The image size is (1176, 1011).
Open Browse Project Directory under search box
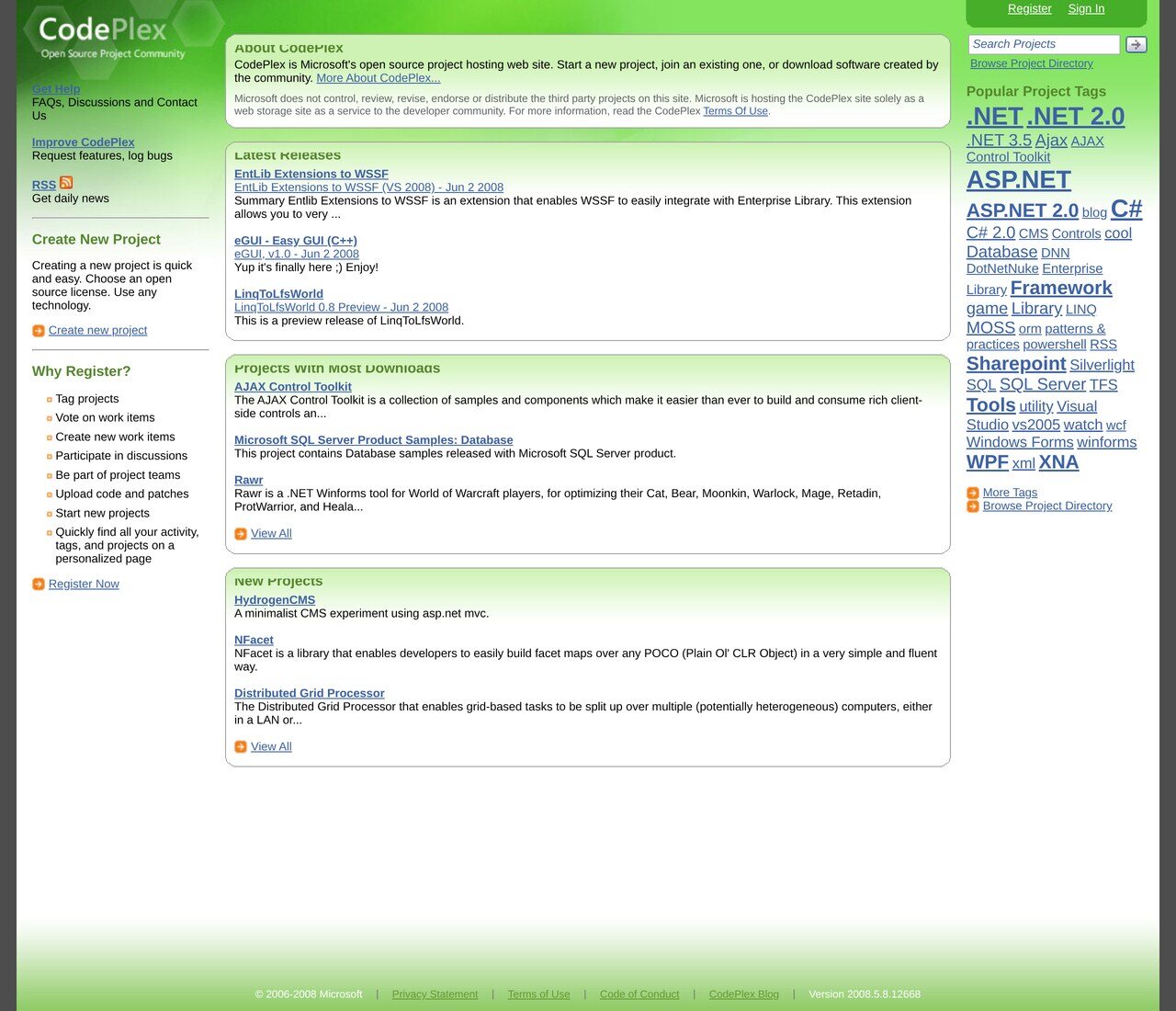tap(1032, 63)
